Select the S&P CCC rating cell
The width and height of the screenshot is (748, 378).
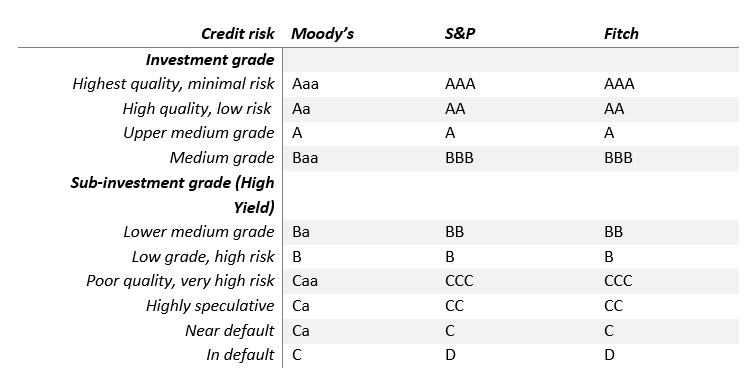pos(459,281)
